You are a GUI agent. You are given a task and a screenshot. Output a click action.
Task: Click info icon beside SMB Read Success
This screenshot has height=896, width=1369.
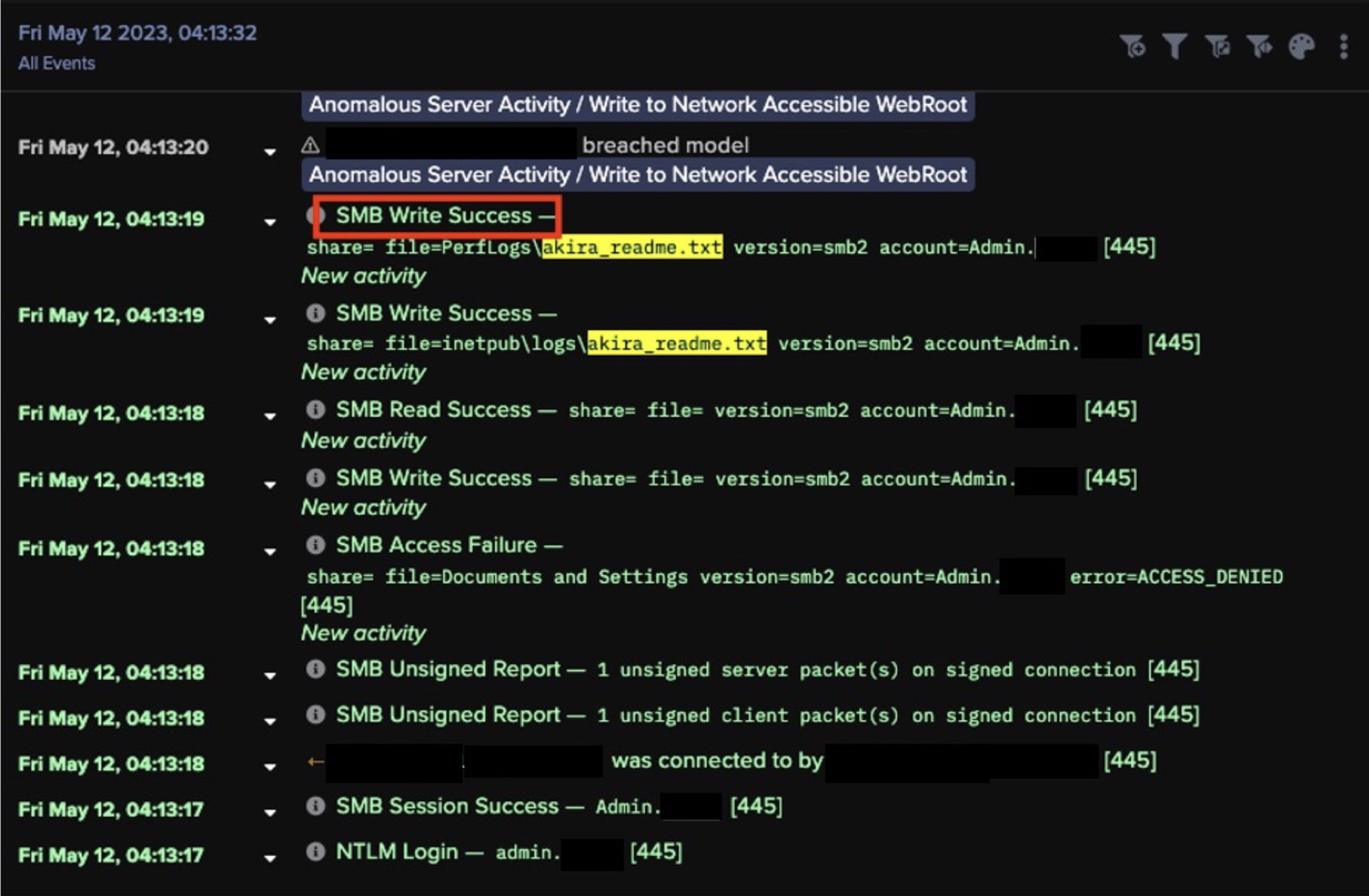(x=315, y=411)
